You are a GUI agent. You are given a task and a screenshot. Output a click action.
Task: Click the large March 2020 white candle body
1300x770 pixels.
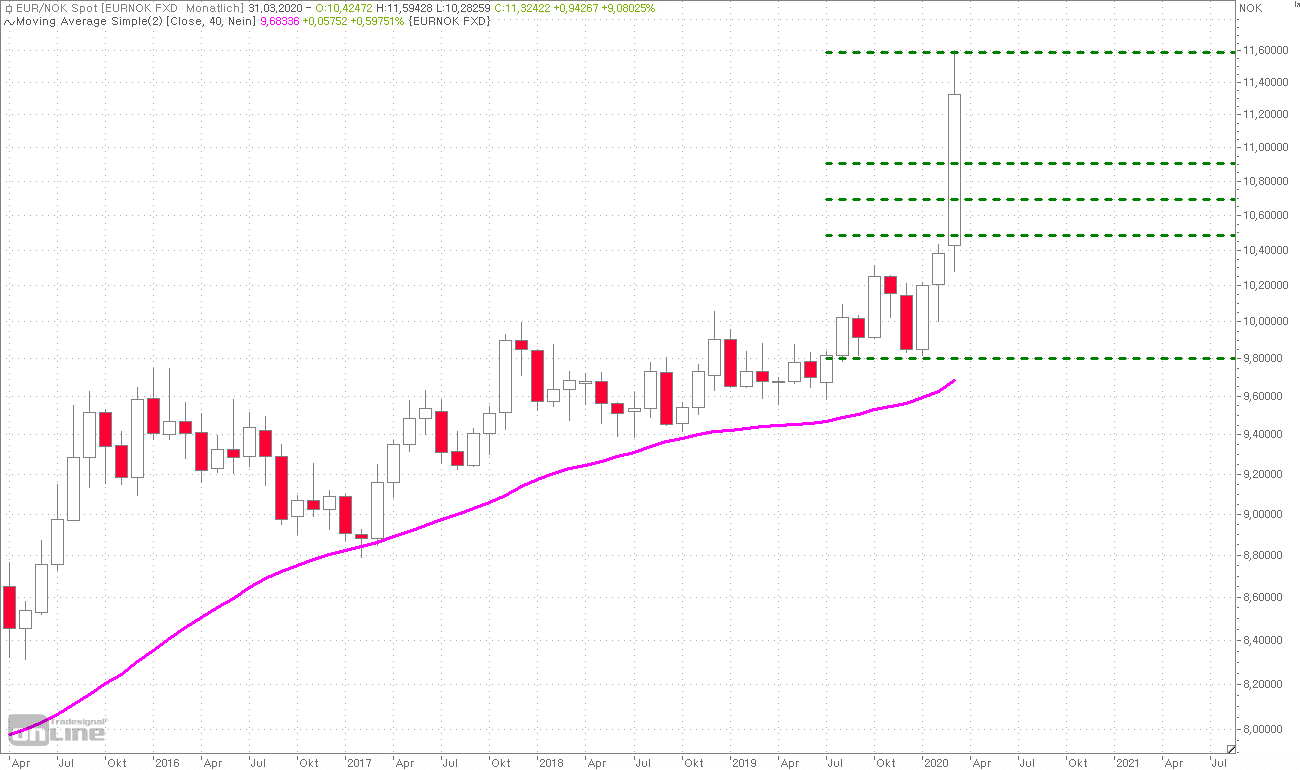point(954,170)
